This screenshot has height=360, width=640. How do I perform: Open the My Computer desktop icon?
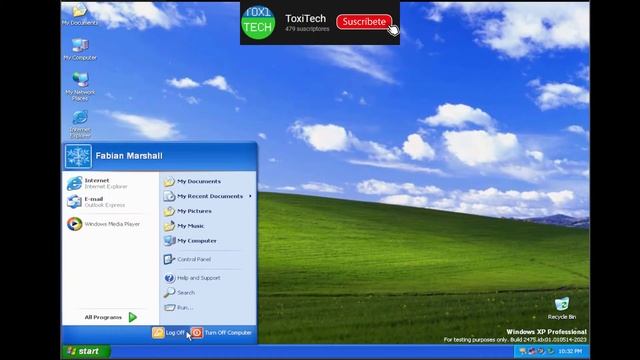80,49
